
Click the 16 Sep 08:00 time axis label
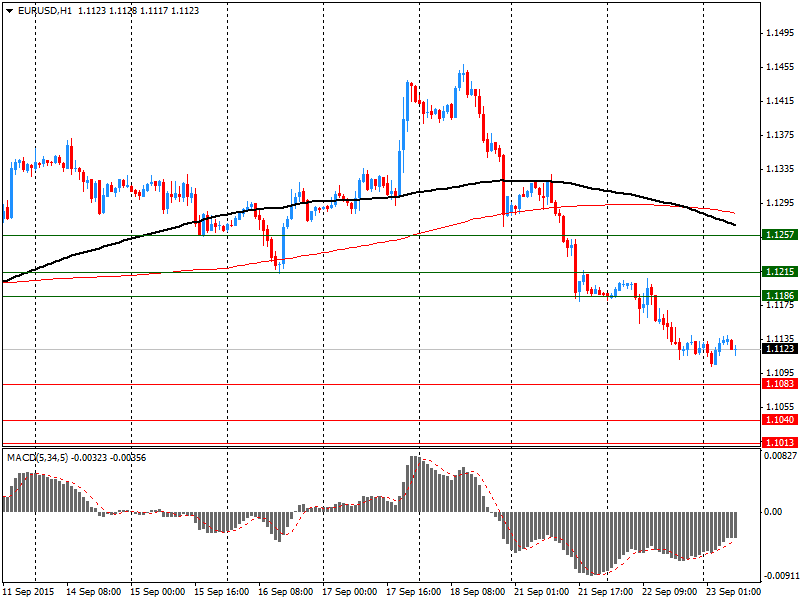pos(286,592)
